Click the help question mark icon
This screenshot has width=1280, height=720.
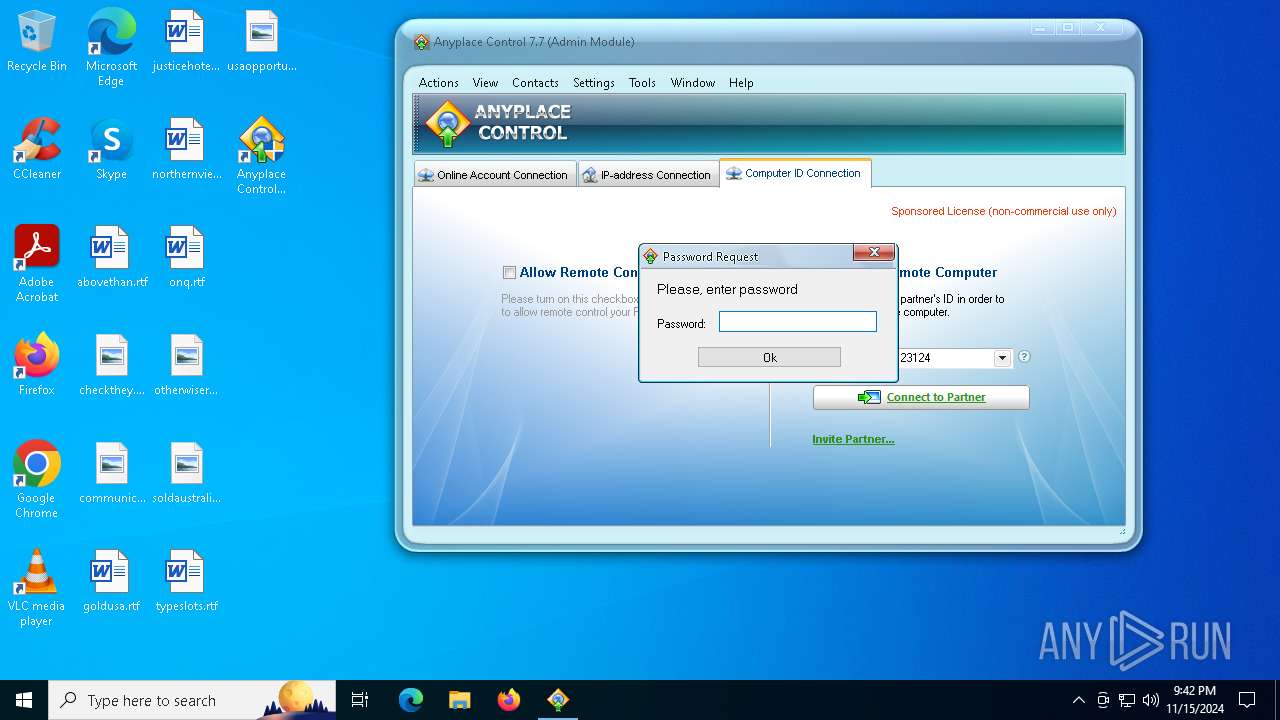pos(1024,357)
